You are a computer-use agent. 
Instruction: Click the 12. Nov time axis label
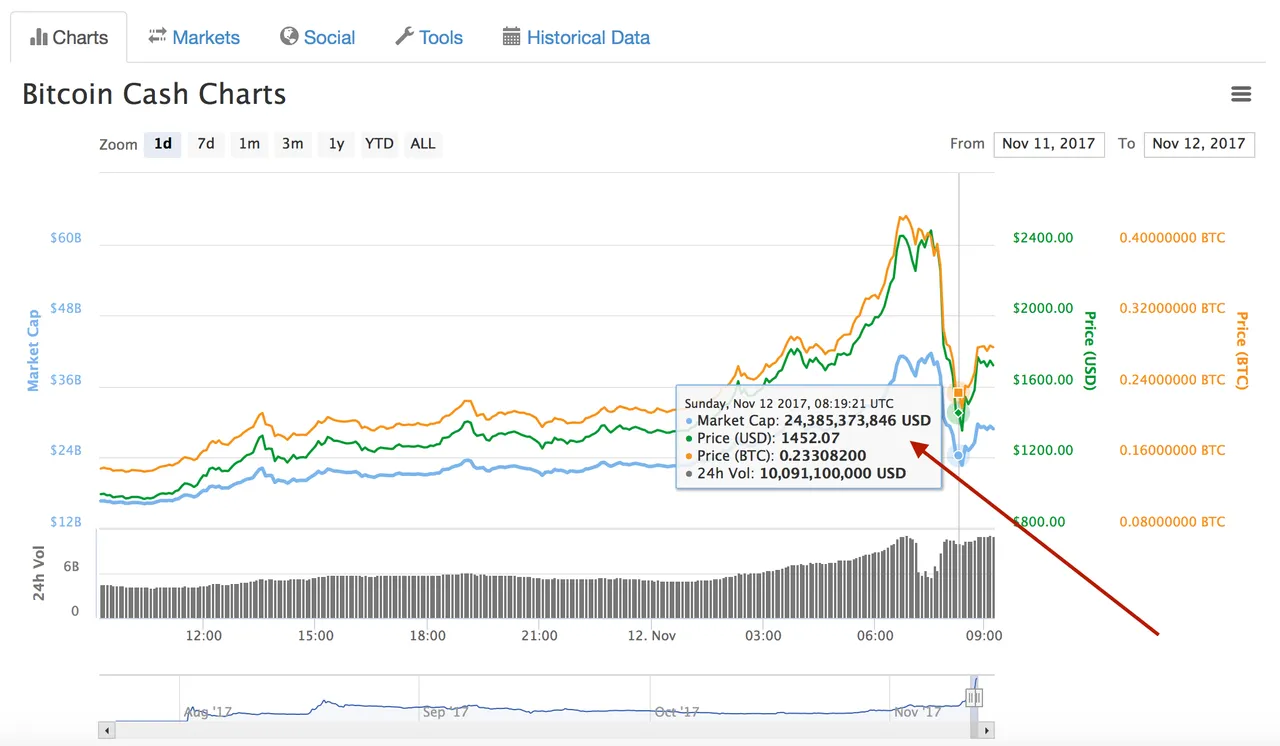point(651,635)
